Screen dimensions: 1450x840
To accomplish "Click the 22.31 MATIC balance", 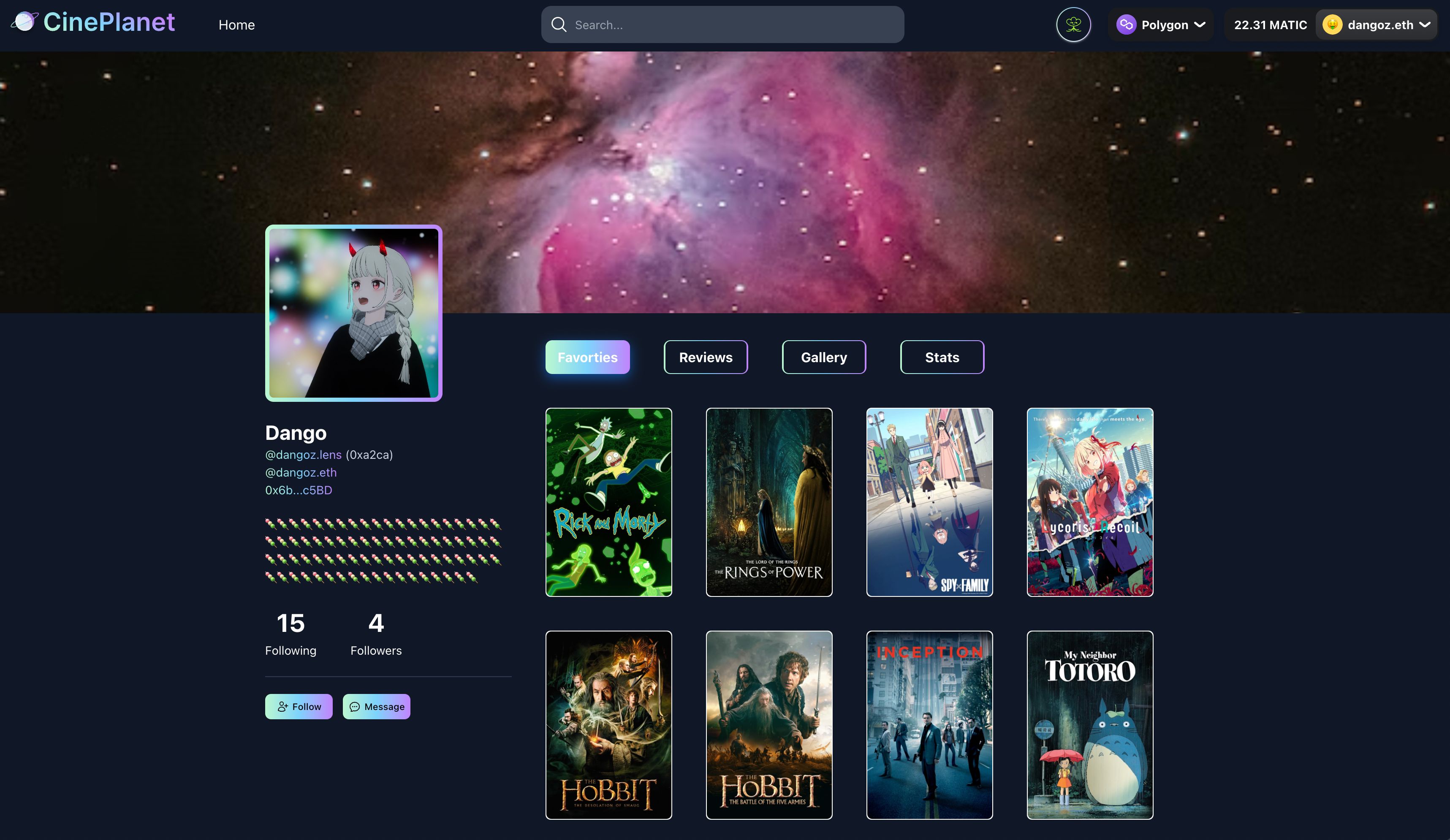I will tap(1271, 25).
